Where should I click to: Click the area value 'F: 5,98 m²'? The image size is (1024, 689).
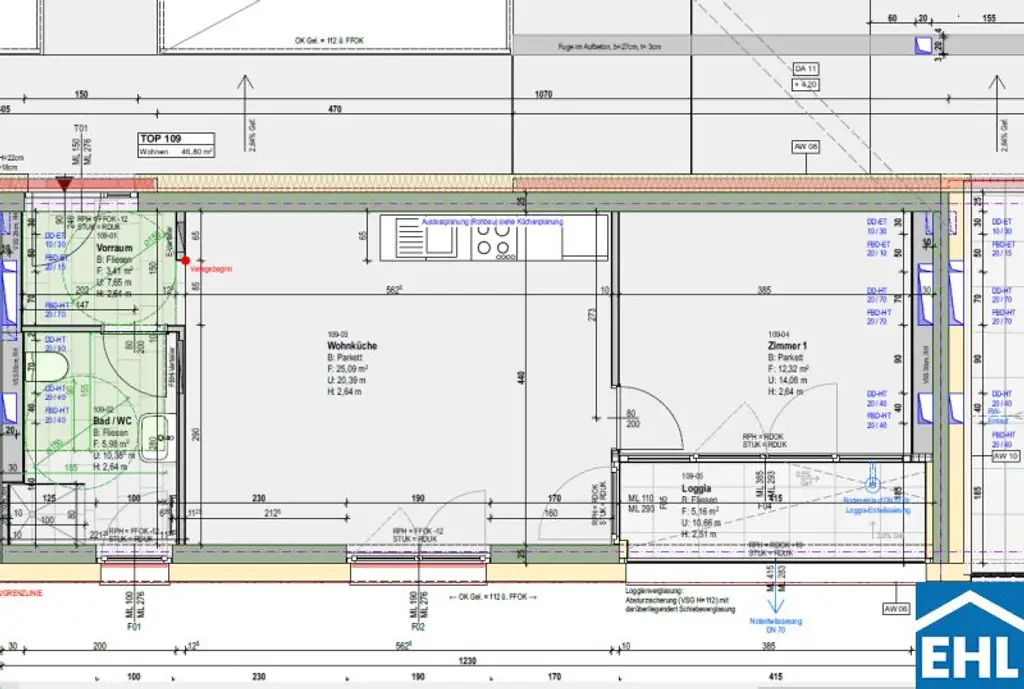[111, 444]
